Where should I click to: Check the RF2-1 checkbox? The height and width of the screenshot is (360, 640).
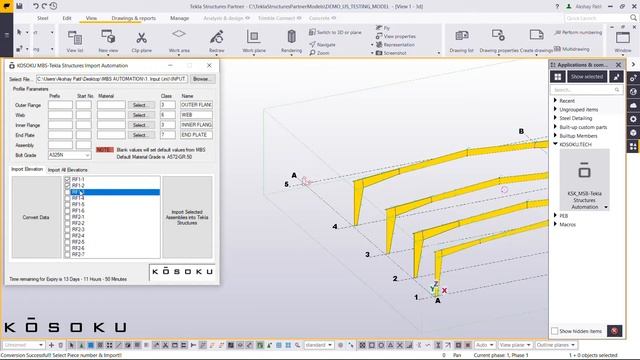pos(67,217)
